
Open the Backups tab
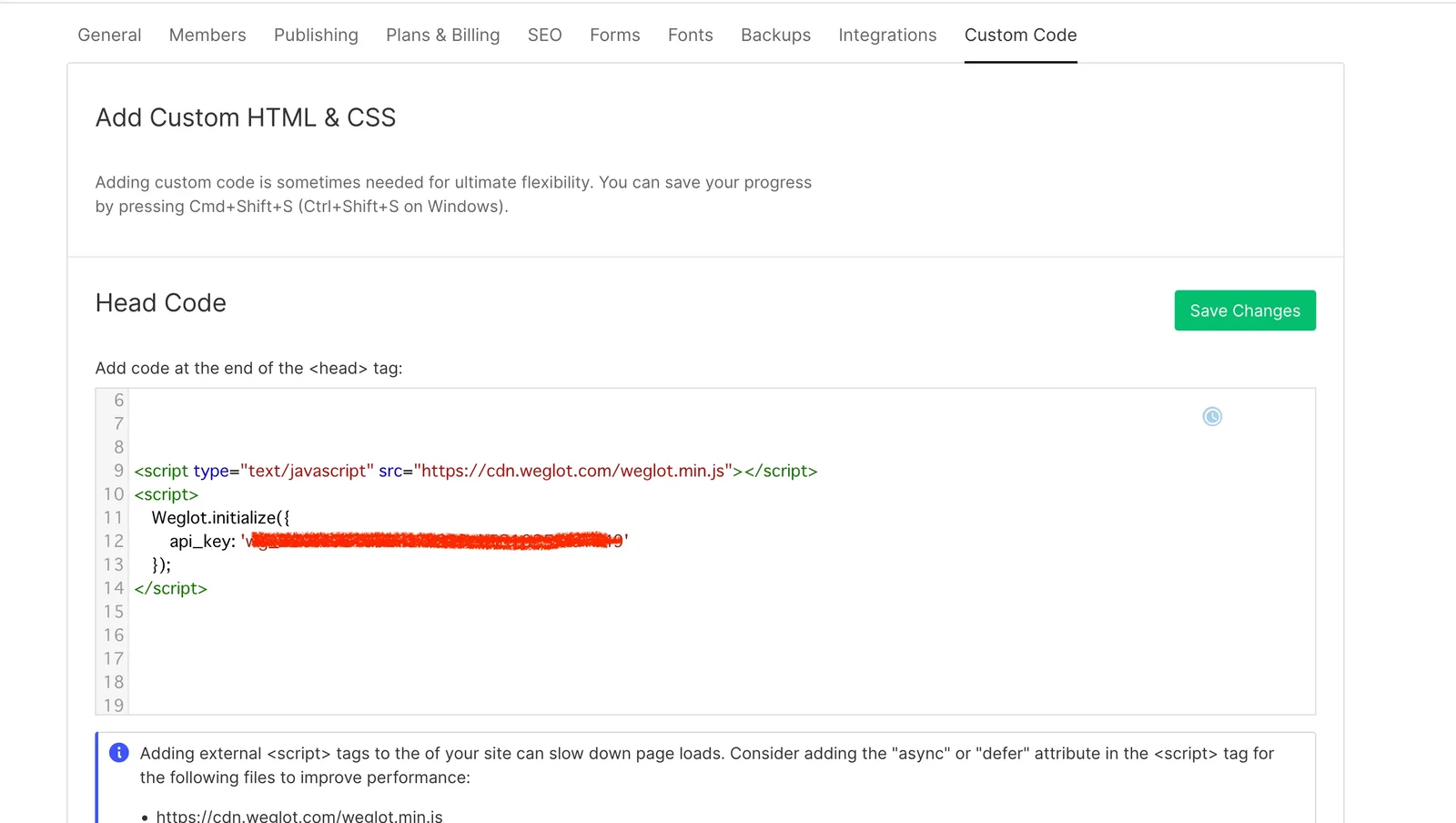pyautogui.click(x=775, y=35)
